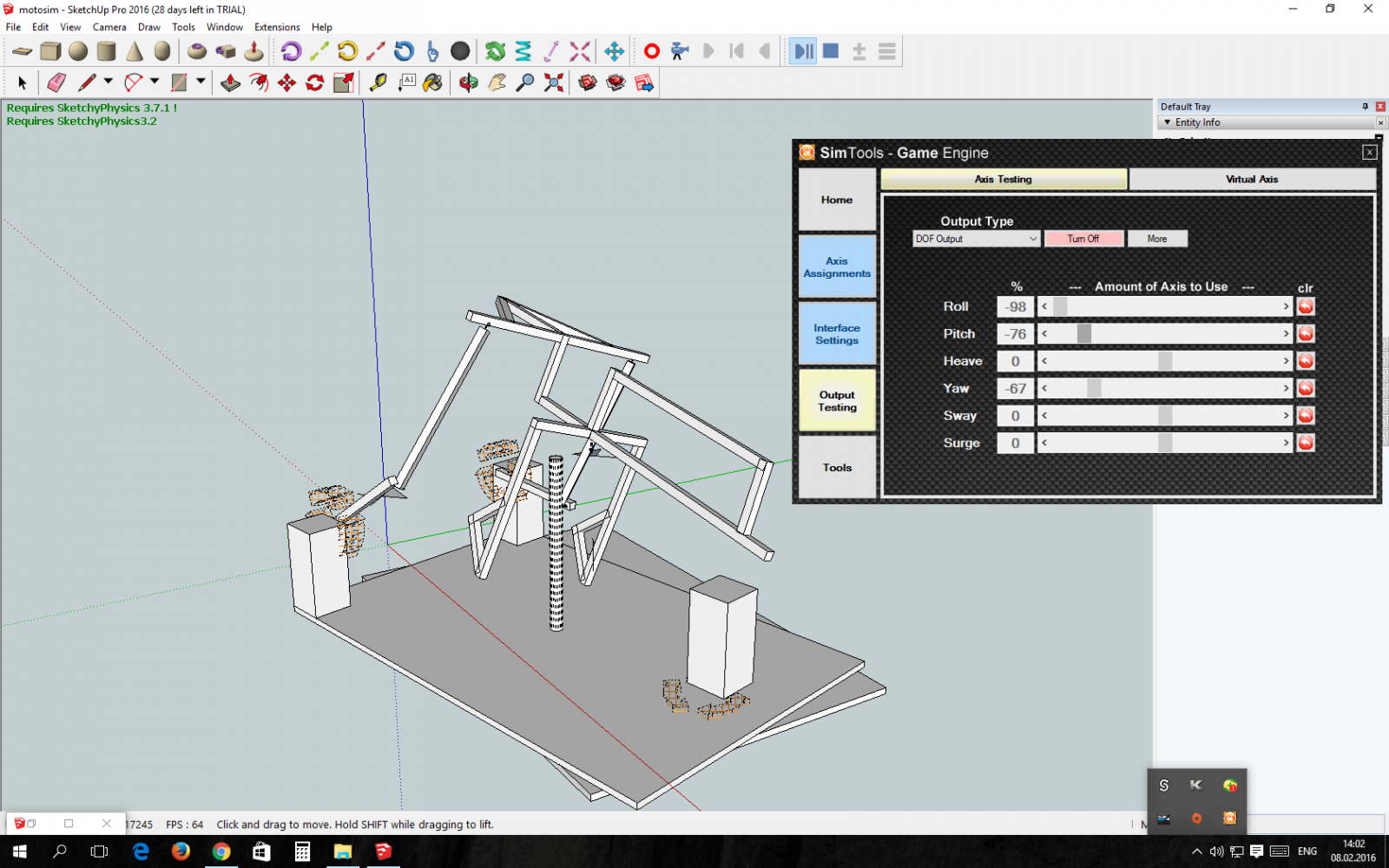This screenshot has height=868, width=1389.
Task: Click the Yaw slider thumb
Action: coord(1094,388)
